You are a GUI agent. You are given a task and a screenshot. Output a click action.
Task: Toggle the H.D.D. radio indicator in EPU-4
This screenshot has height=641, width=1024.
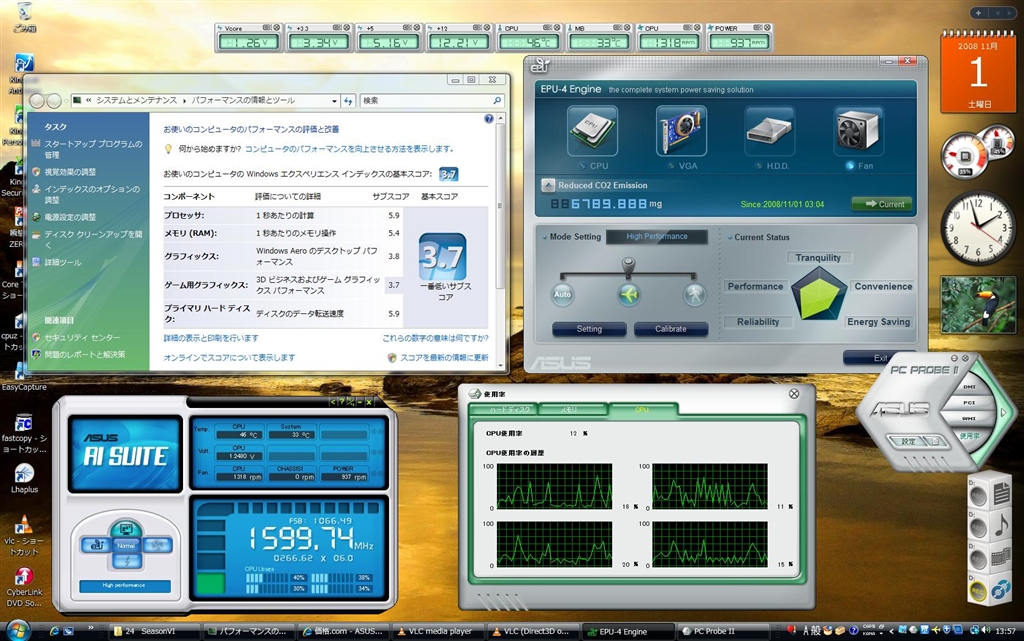[x=758, y=166]
